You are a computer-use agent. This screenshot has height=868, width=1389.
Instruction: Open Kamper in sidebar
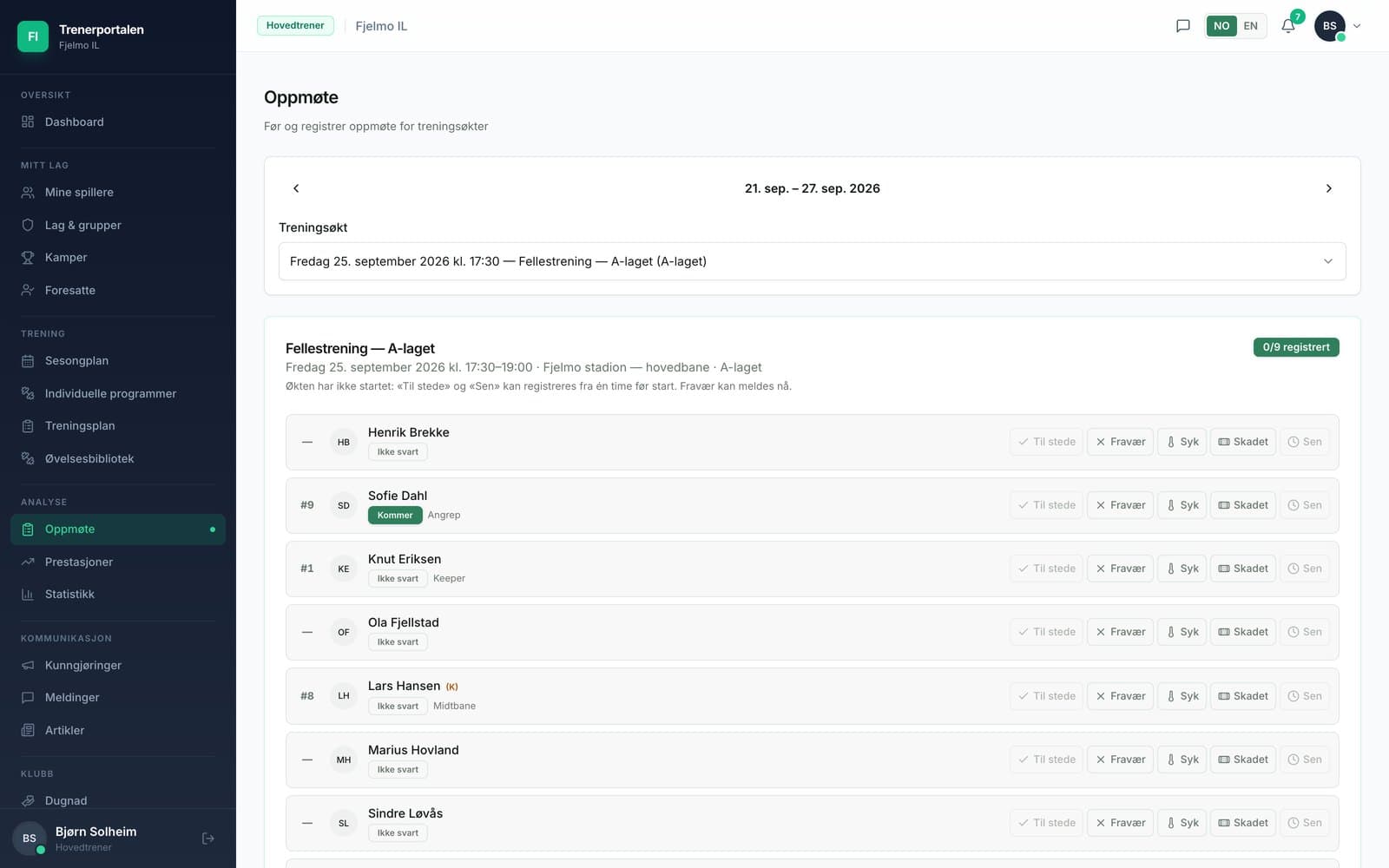pos(118,258)
